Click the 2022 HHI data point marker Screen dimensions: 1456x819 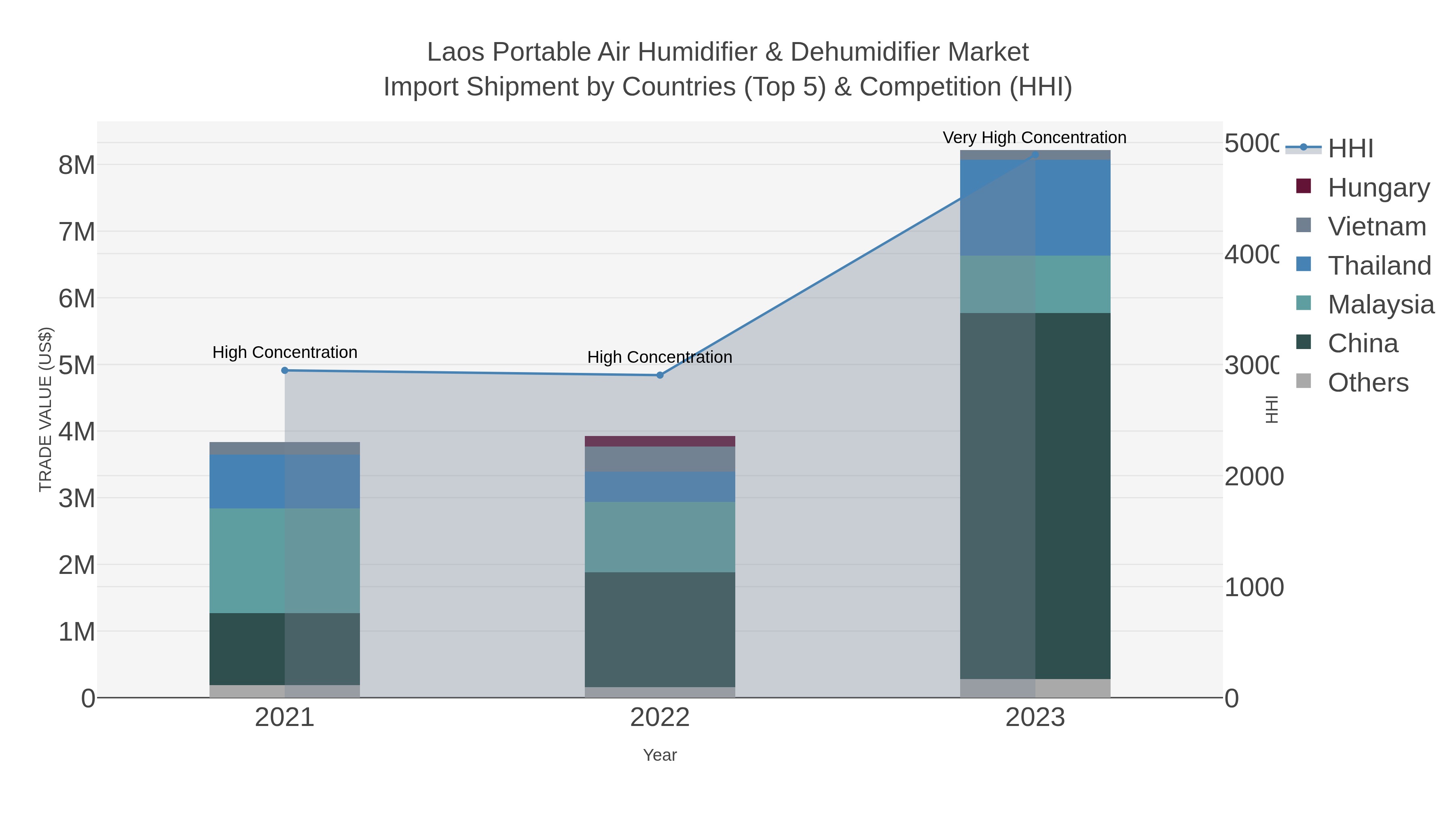[660, 375]
